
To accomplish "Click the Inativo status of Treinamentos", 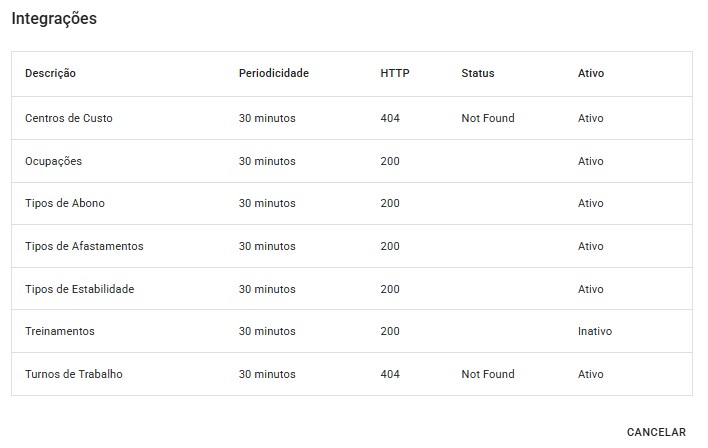I will coord(595,331).
